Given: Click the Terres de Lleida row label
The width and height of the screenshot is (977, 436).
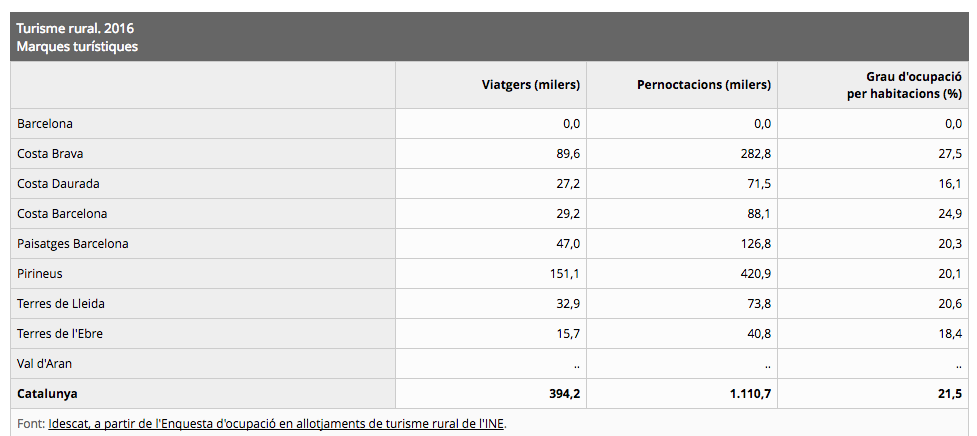Looking at the screenshot, I should coord(60,304).
